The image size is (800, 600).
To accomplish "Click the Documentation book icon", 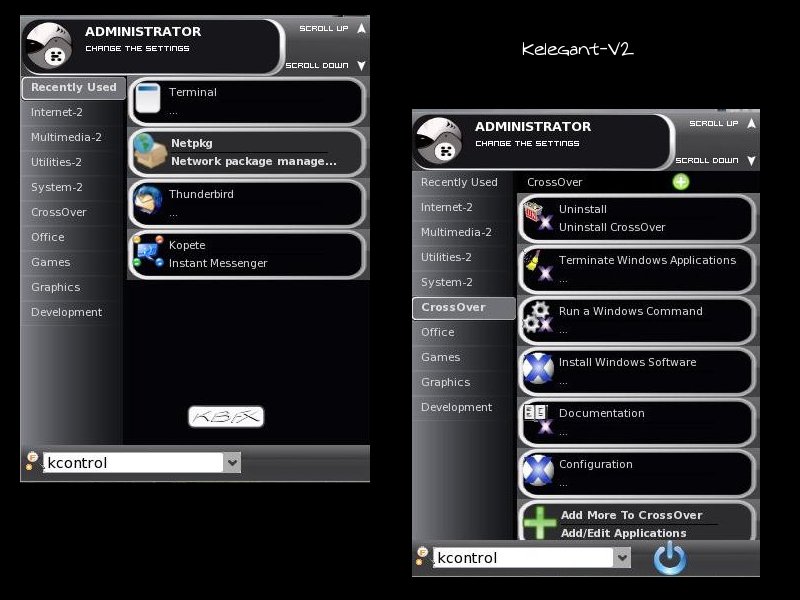I will coord(538,419).
